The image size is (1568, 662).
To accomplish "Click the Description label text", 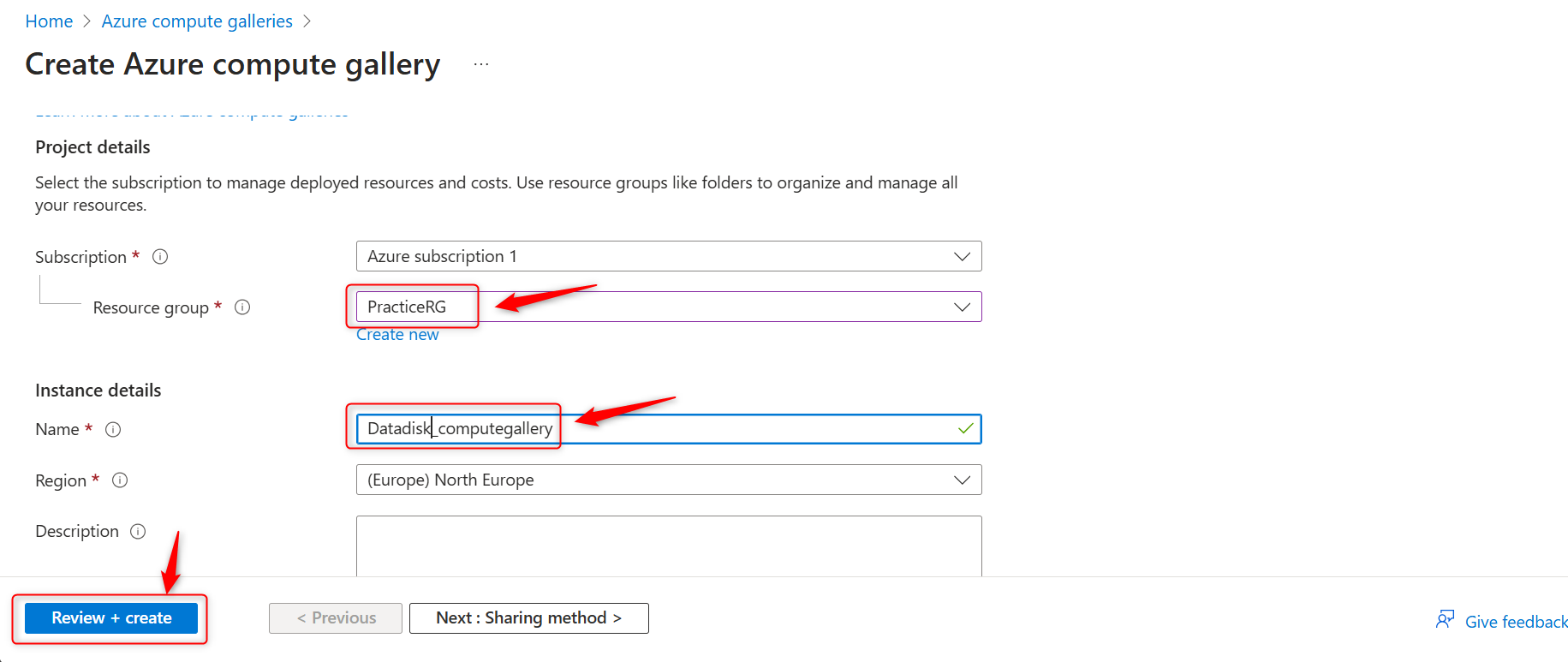I will (x=77, y=532).
